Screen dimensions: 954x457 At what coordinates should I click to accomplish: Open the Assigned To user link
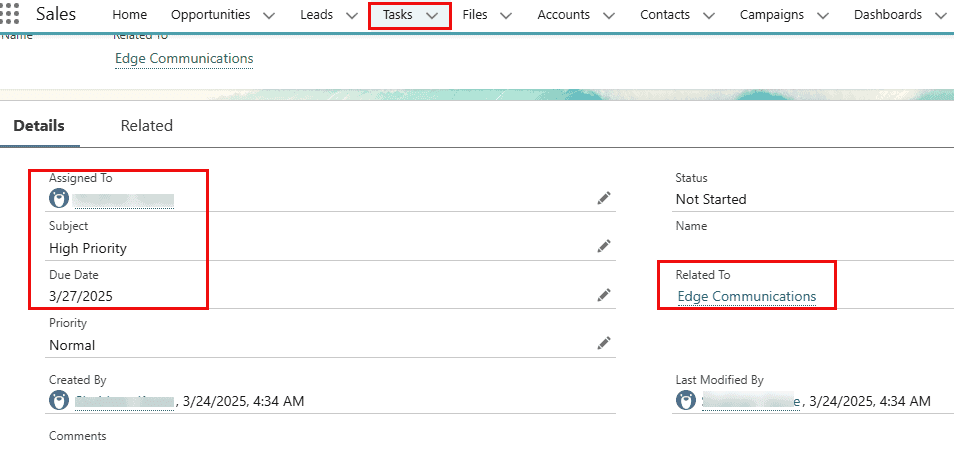[124, 199]
